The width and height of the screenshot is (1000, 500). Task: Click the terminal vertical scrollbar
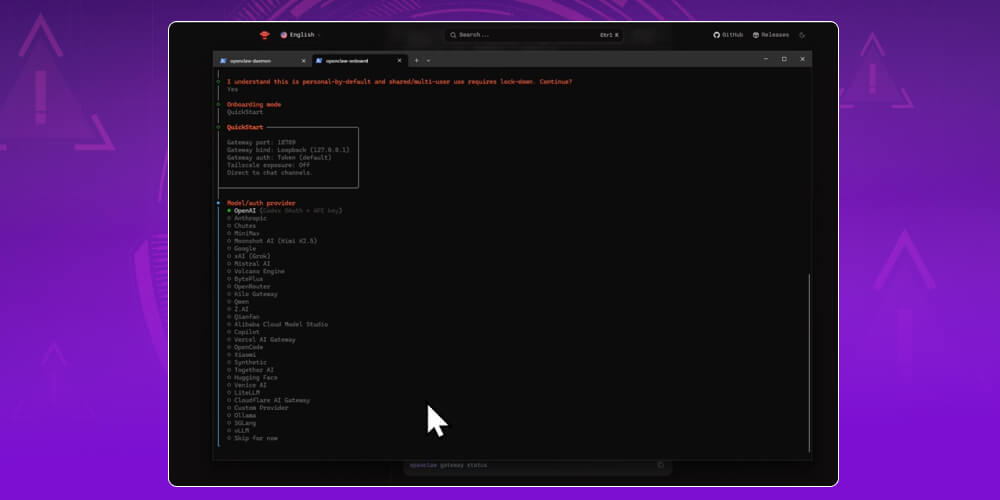[809, 360]
